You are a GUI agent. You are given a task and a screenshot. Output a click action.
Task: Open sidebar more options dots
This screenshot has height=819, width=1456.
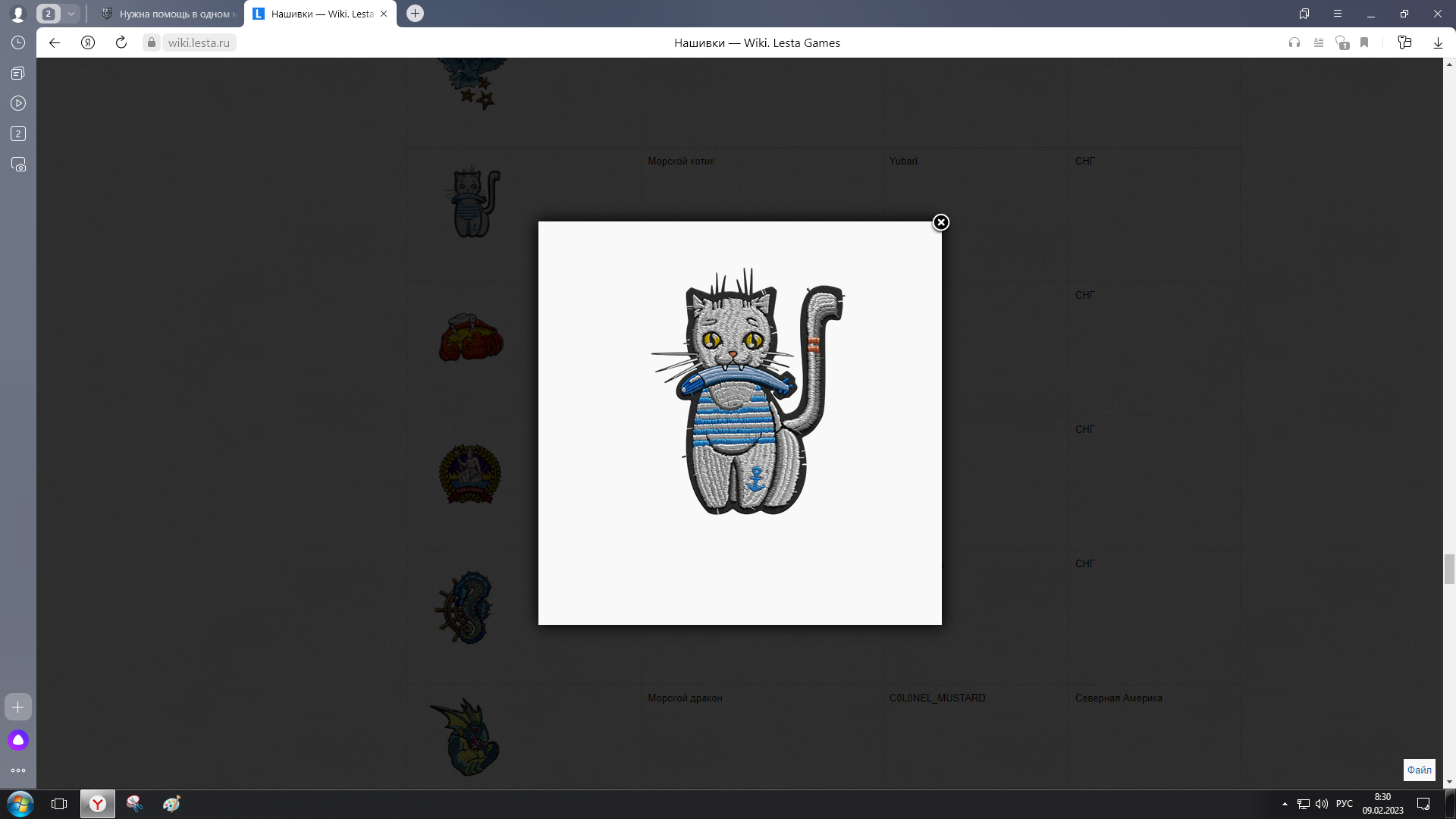[x=18, y=770]
